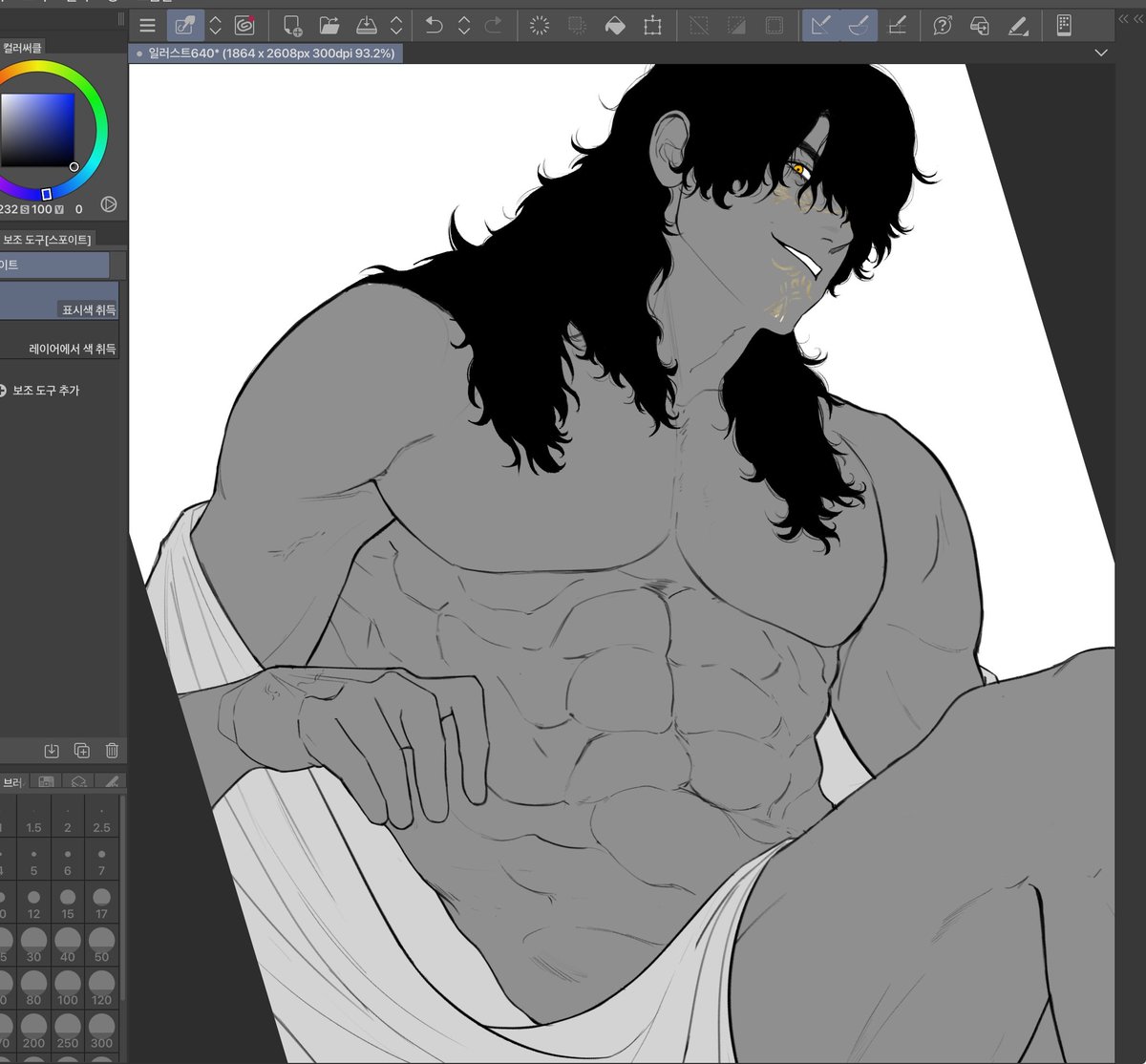Switch to the 컬러써클 tab
Viewport: 1146px width, 1064px height.
pyautogui.click(x=22, y=47)
